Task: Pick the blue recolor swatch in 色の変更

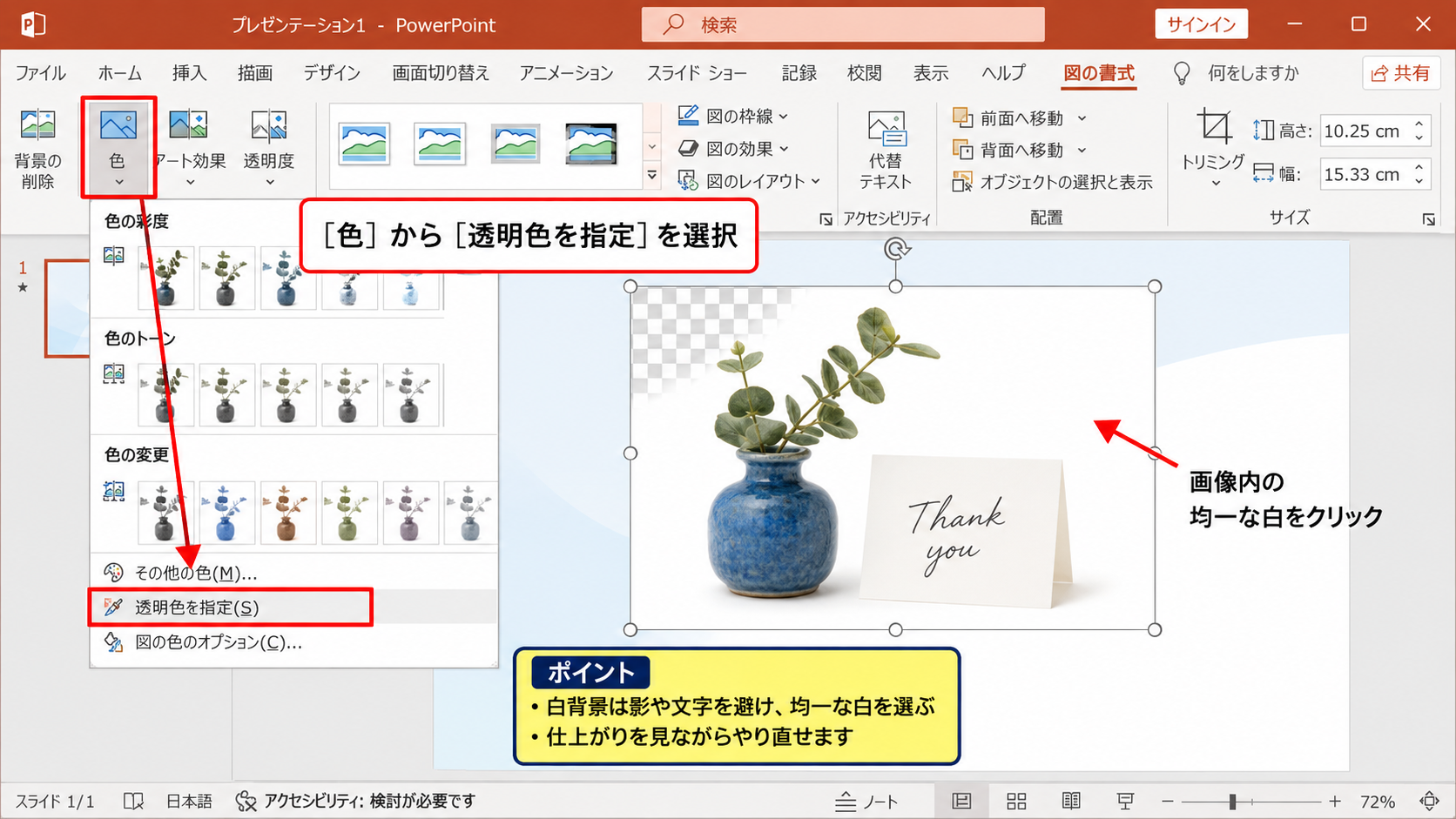Action: pos(226,512)
